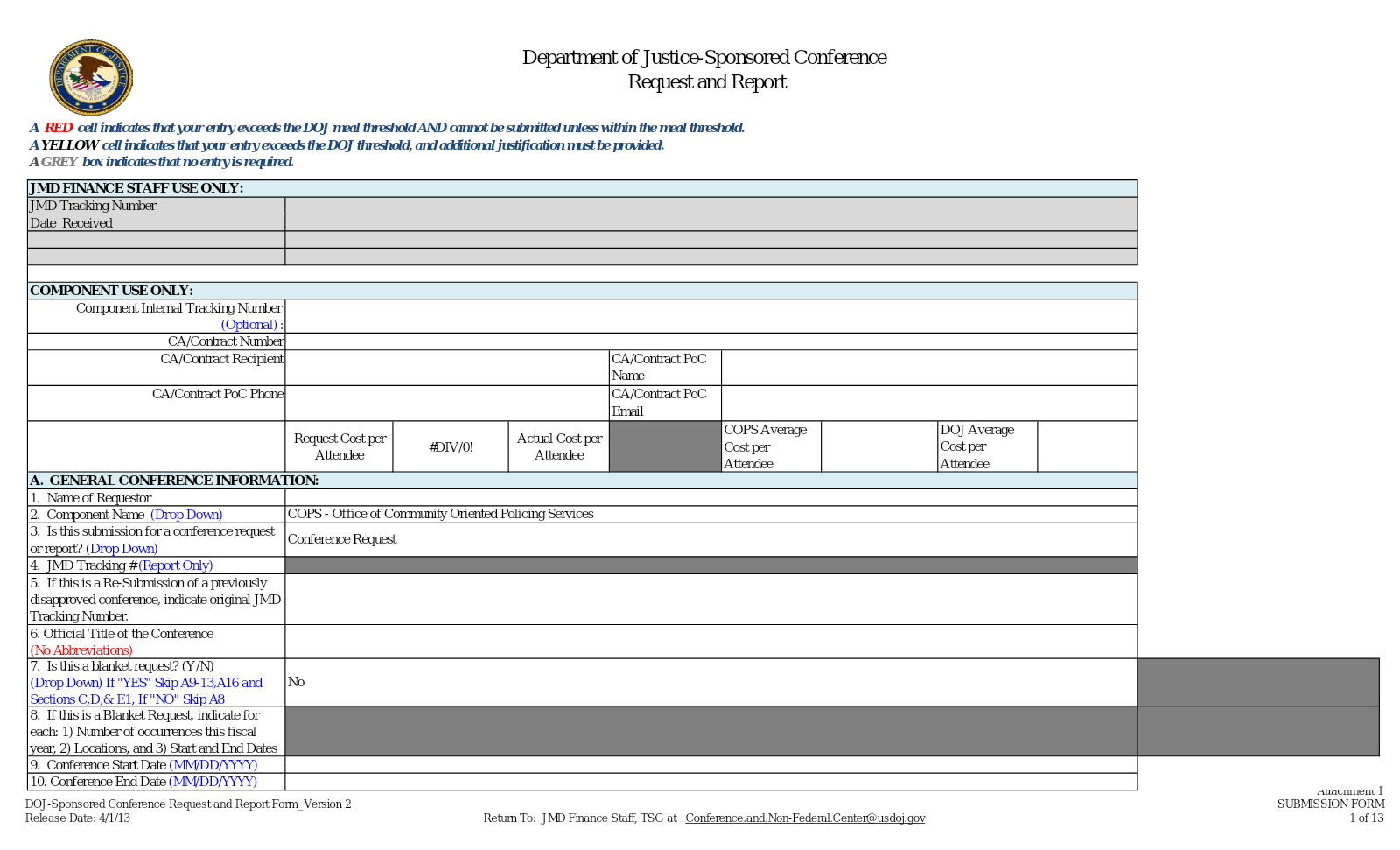Click the DOJ Average Cost value cell

[x=1088, y=446]
